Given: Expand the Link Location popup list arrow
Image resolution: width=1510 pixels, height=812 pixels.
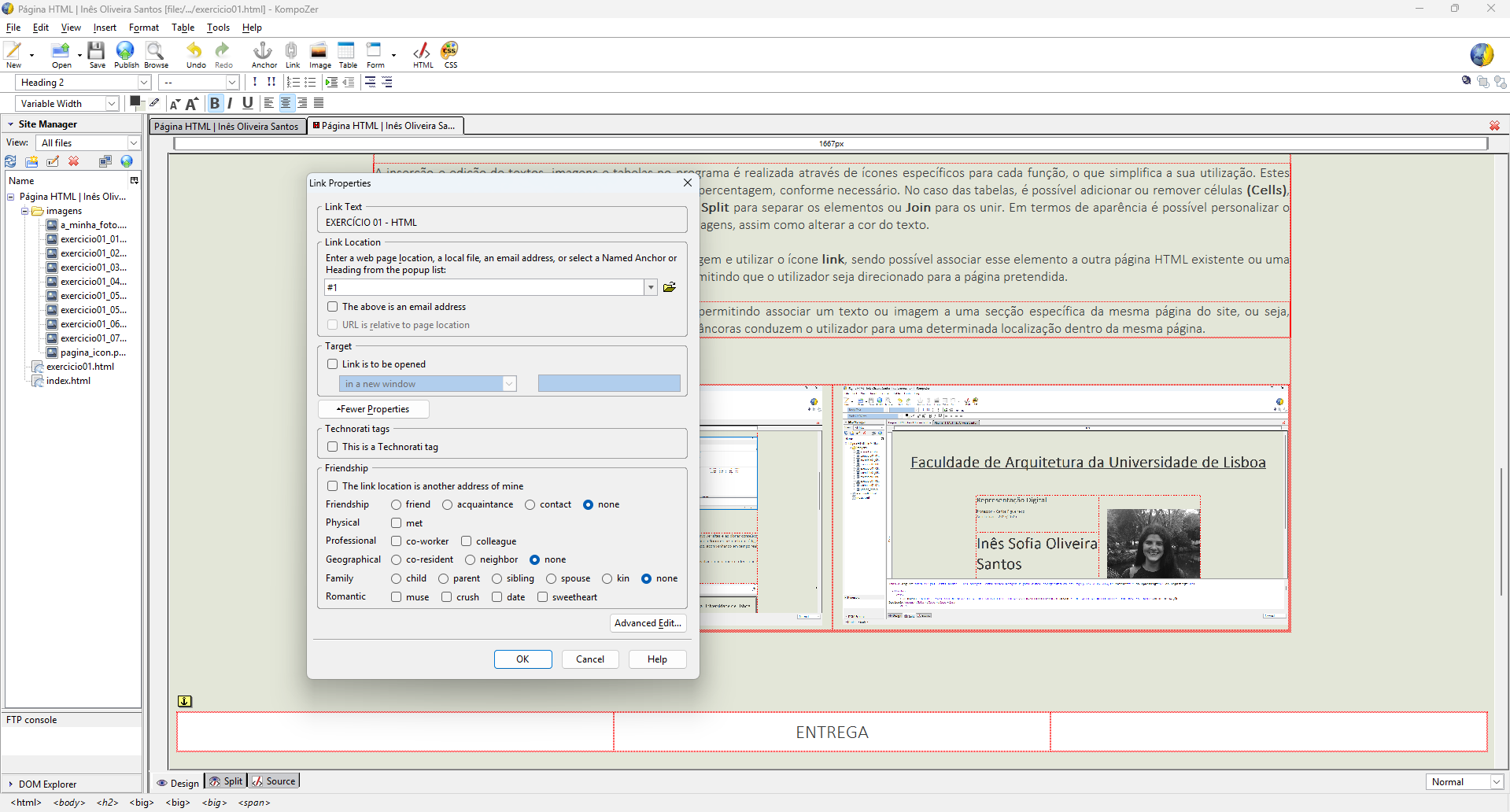Looking at the screenshot, I should tap(651, 287).
